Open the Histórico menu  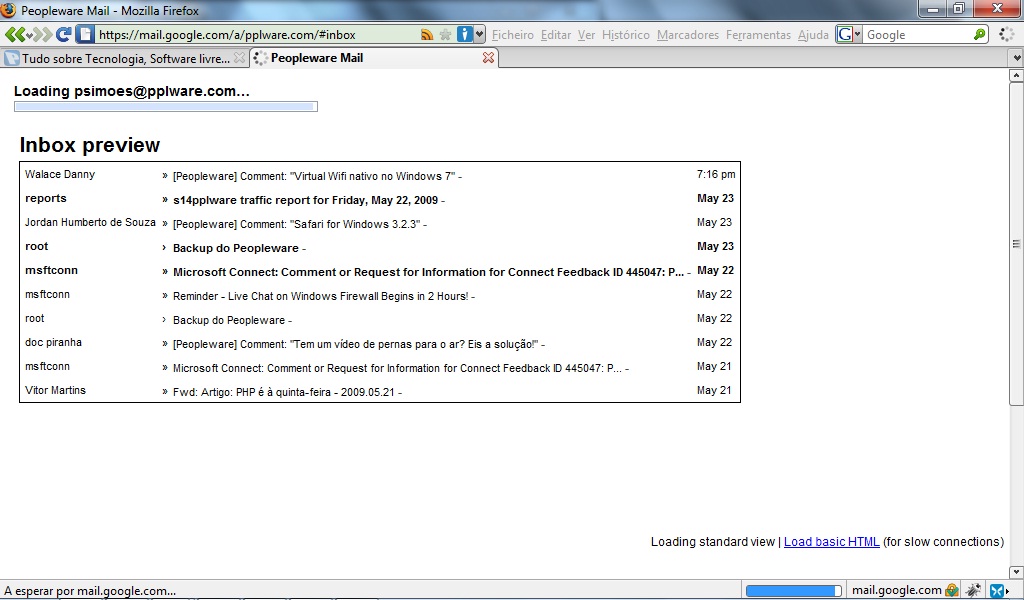pyautogui.click(x=626, y=35)
